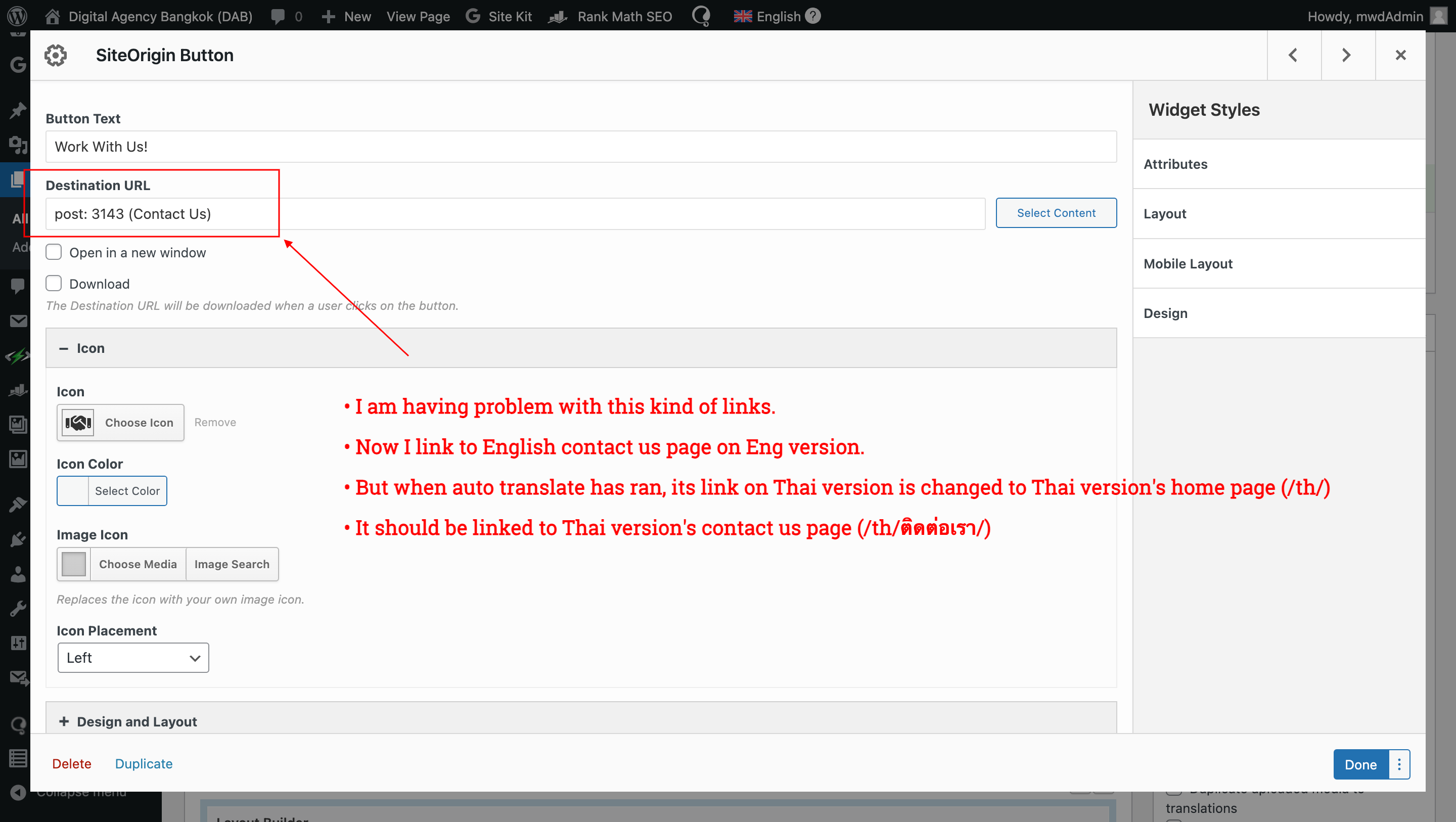The image size is (1456, 822).
Task: Collapse the Icon section header
Action: [581, 348]
